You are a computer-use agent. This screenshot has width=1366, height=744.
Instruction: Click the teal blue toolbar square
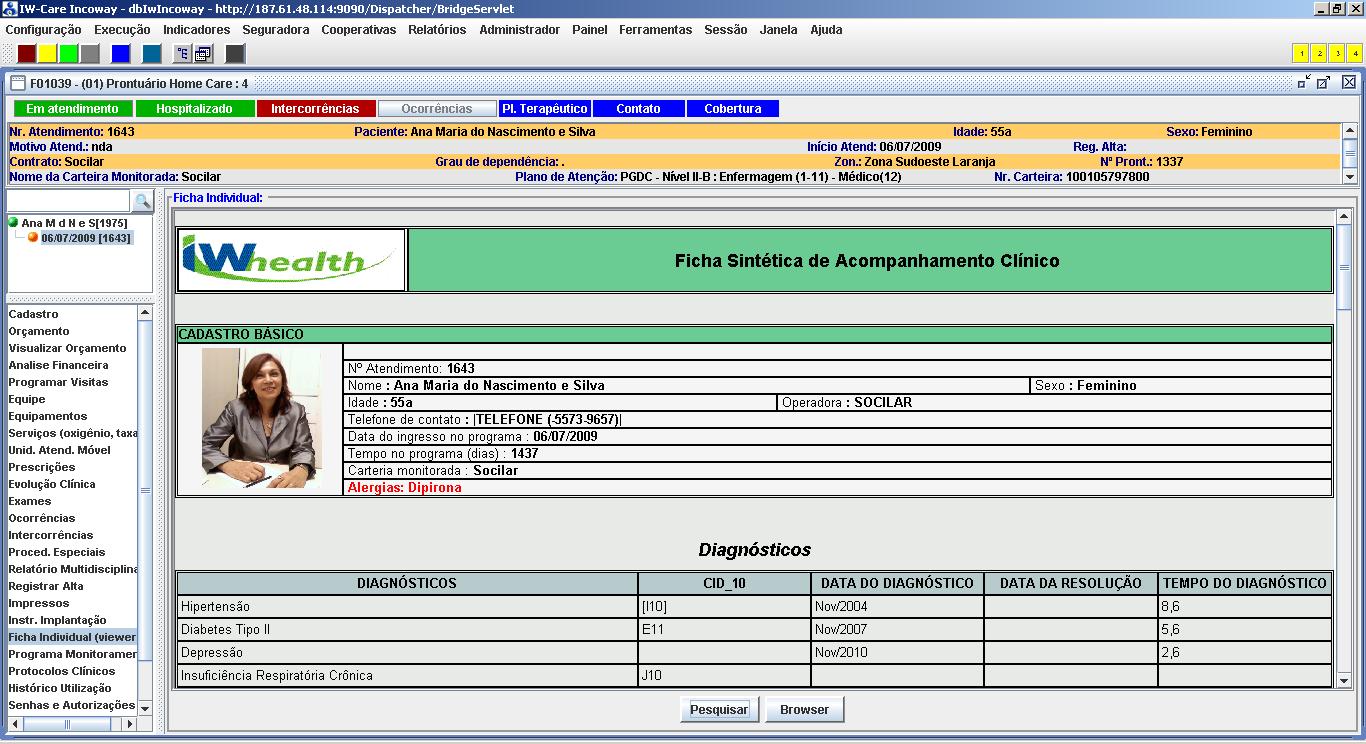pyautogui.click(x=152, y=54)
